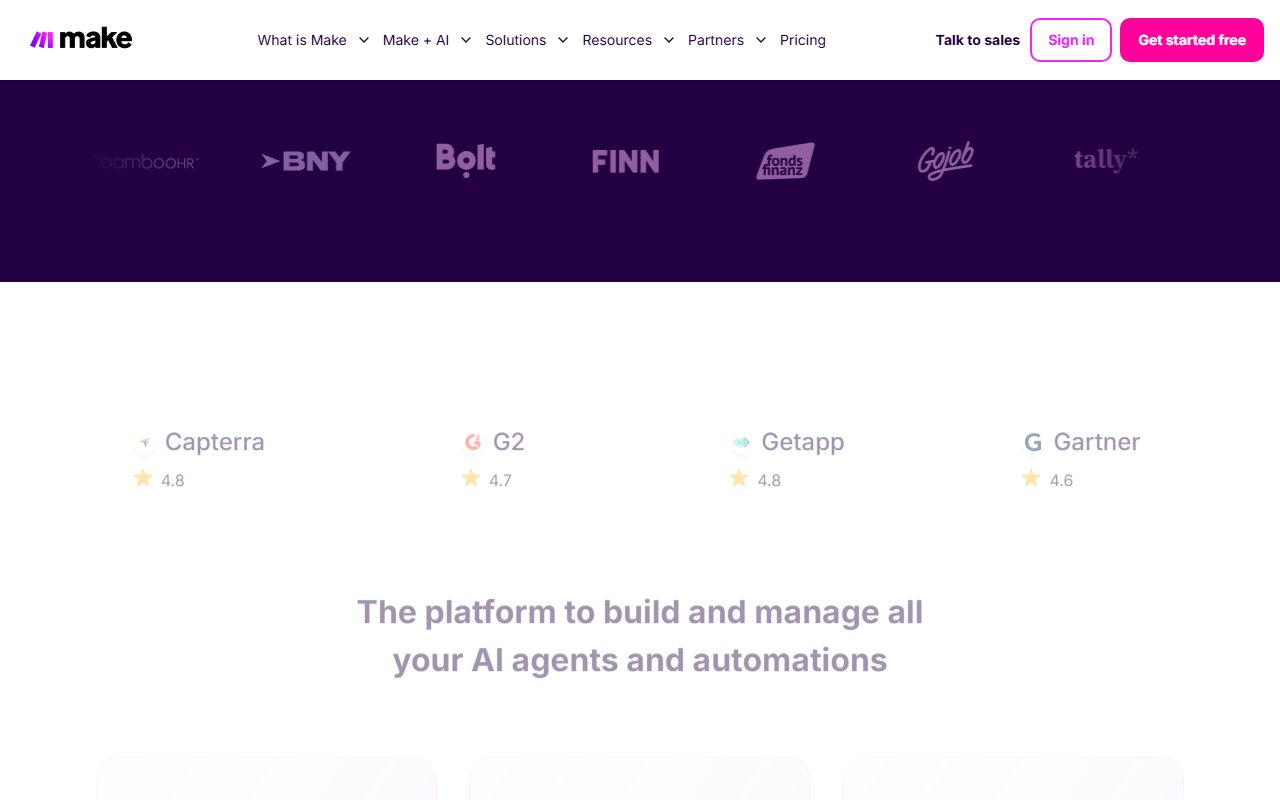
Task: Open the Solutions menu
Action: tap(516, 40)
